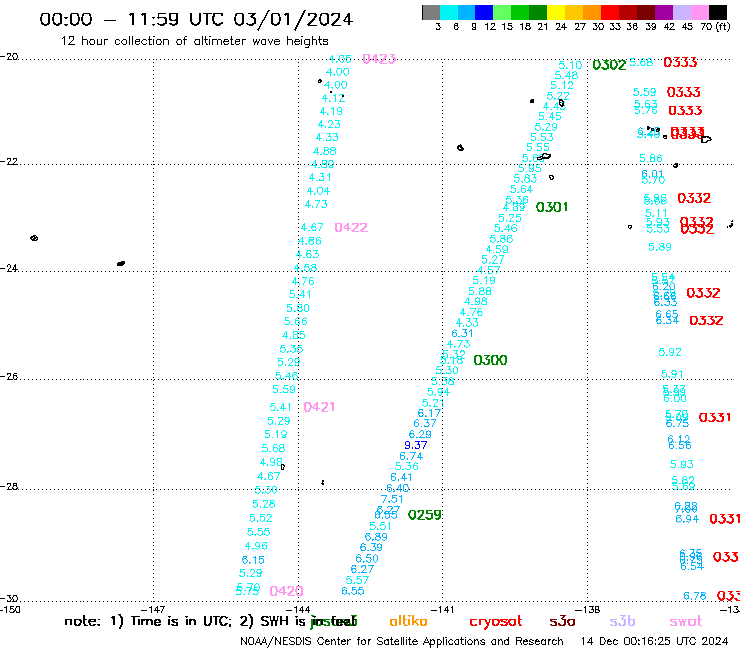This screenshot has width=740, height=650.
Task: Click the 4.96 wave height value
Action: tap(256, 546)
